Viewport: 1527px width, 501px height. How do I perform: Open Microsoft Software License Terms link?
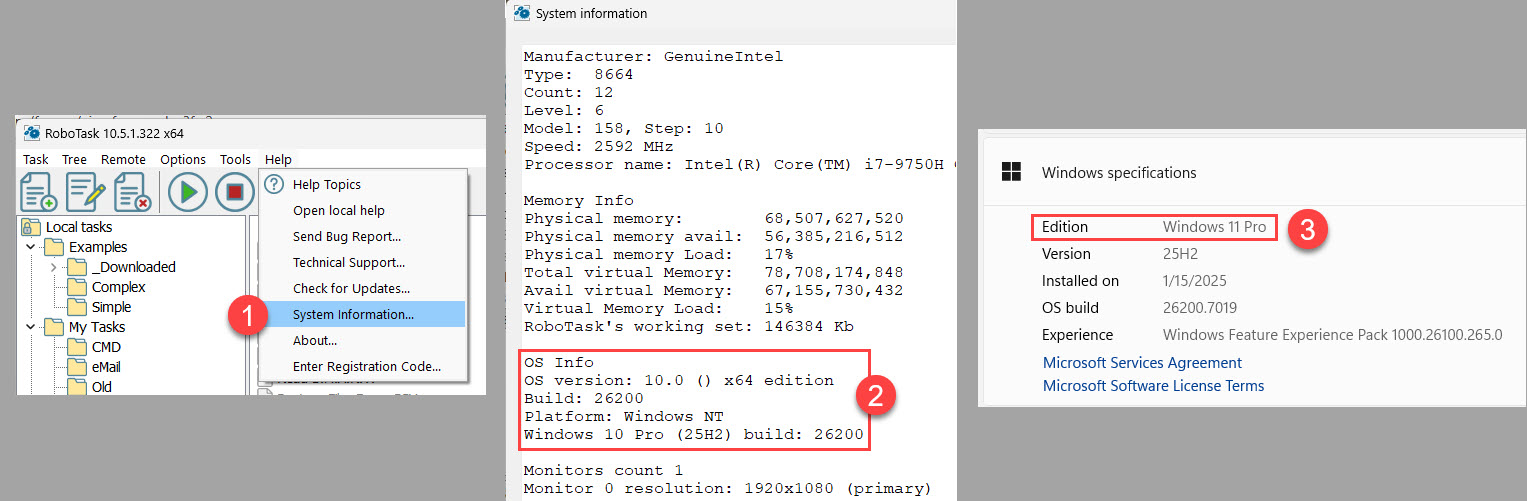point(1153,386)
